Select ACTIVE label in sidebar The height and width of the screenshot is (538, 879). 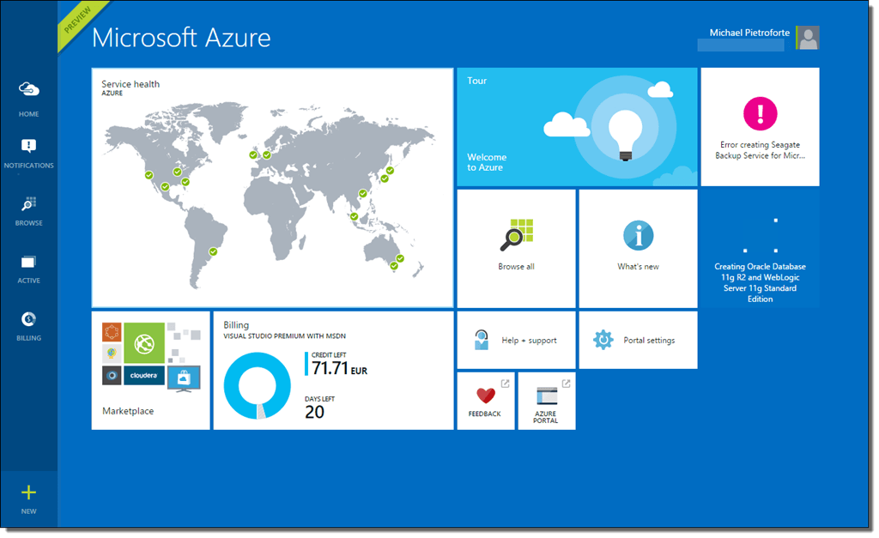29,281
